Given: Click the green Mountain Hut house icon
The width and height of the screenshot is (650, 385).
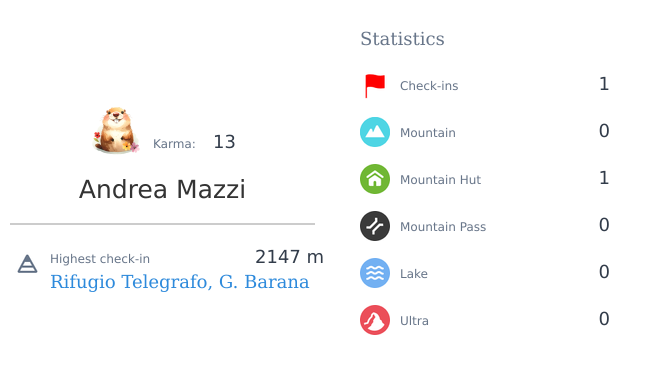Looking at the screenshot, I should tap(375, 179).
